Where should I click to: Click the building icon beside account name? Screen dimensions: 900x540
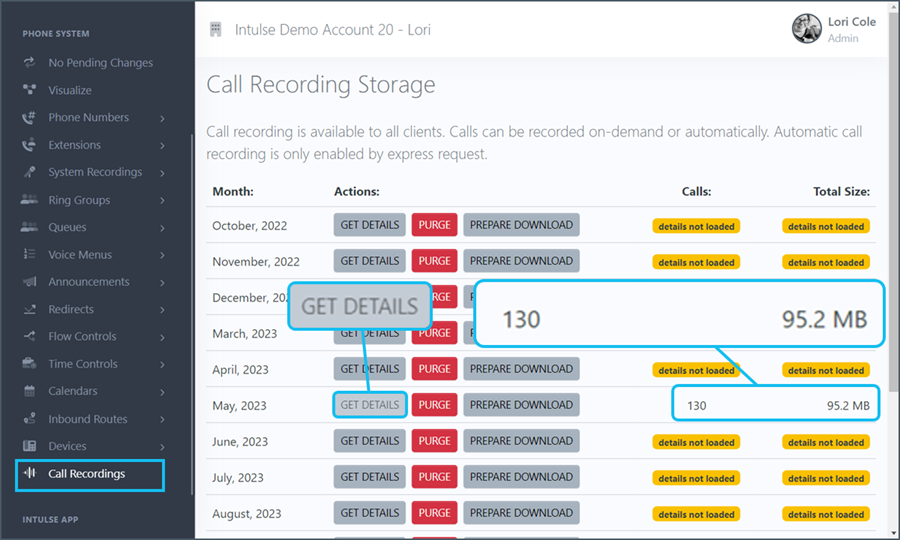tap(215, 29)
